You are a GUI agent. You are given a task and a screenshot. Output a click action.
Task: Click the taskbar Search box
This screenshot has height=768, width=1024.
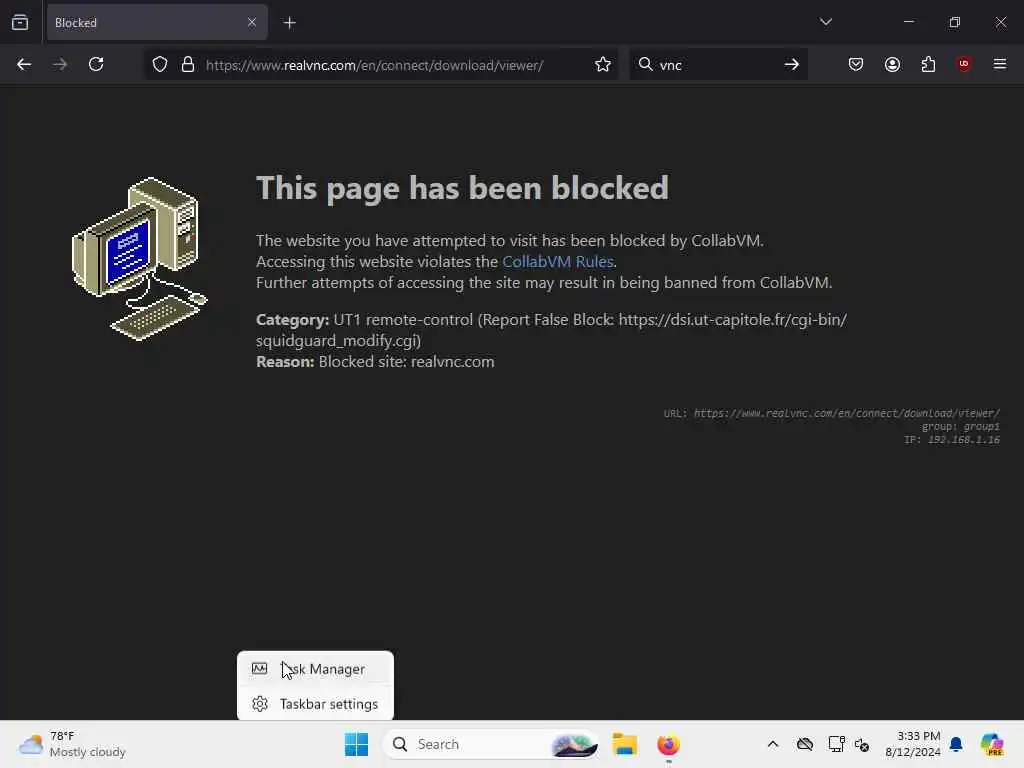coord(491,744)
